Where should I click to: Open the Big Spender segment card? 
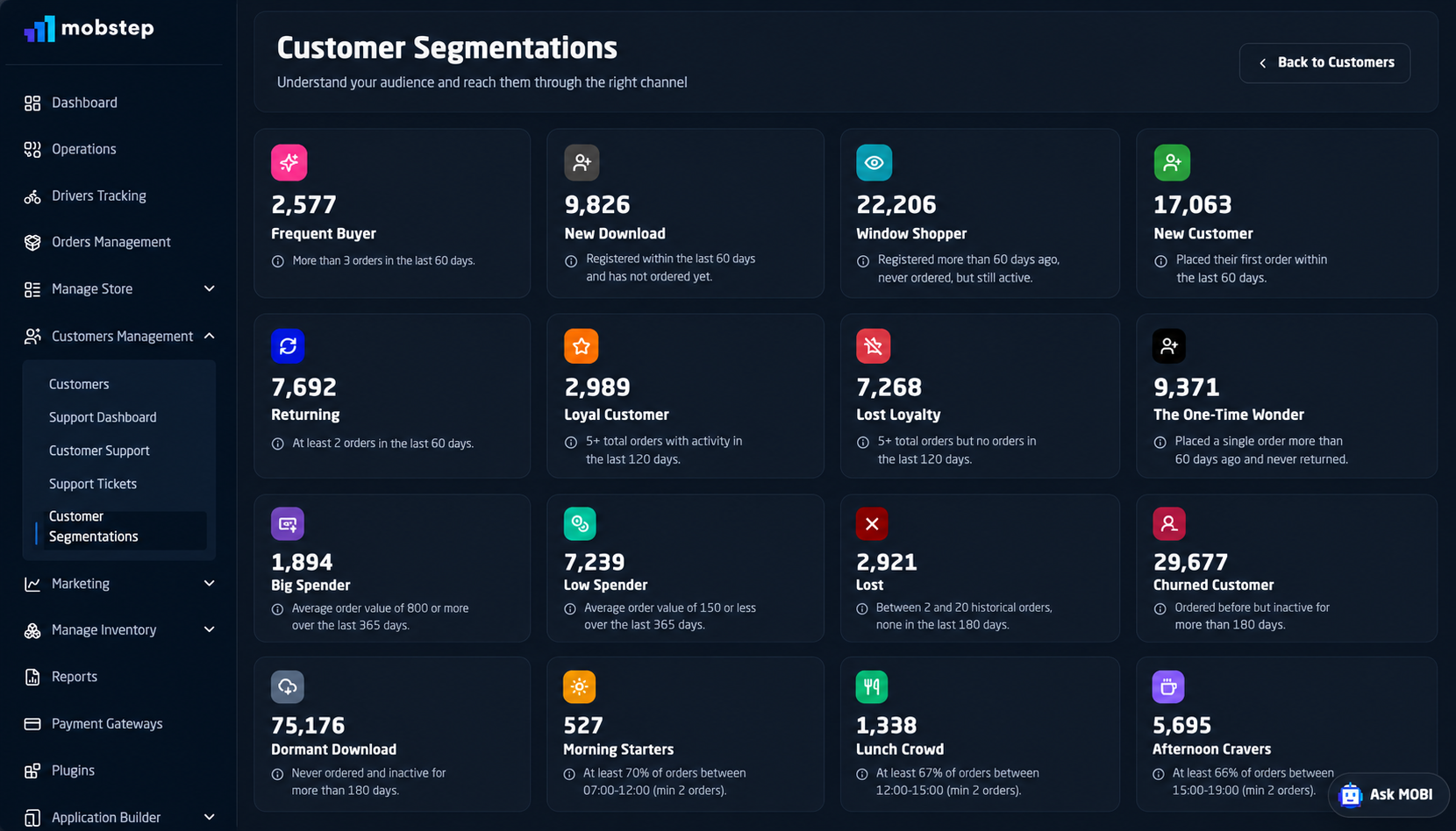coord(392,568)
